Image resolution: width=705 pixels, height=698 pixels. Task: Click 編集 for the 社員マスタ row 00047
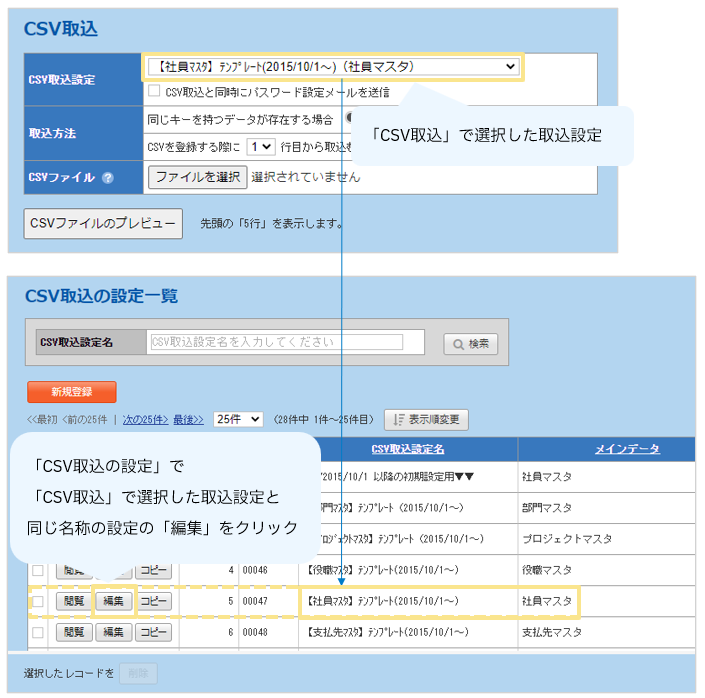point(112,602)
